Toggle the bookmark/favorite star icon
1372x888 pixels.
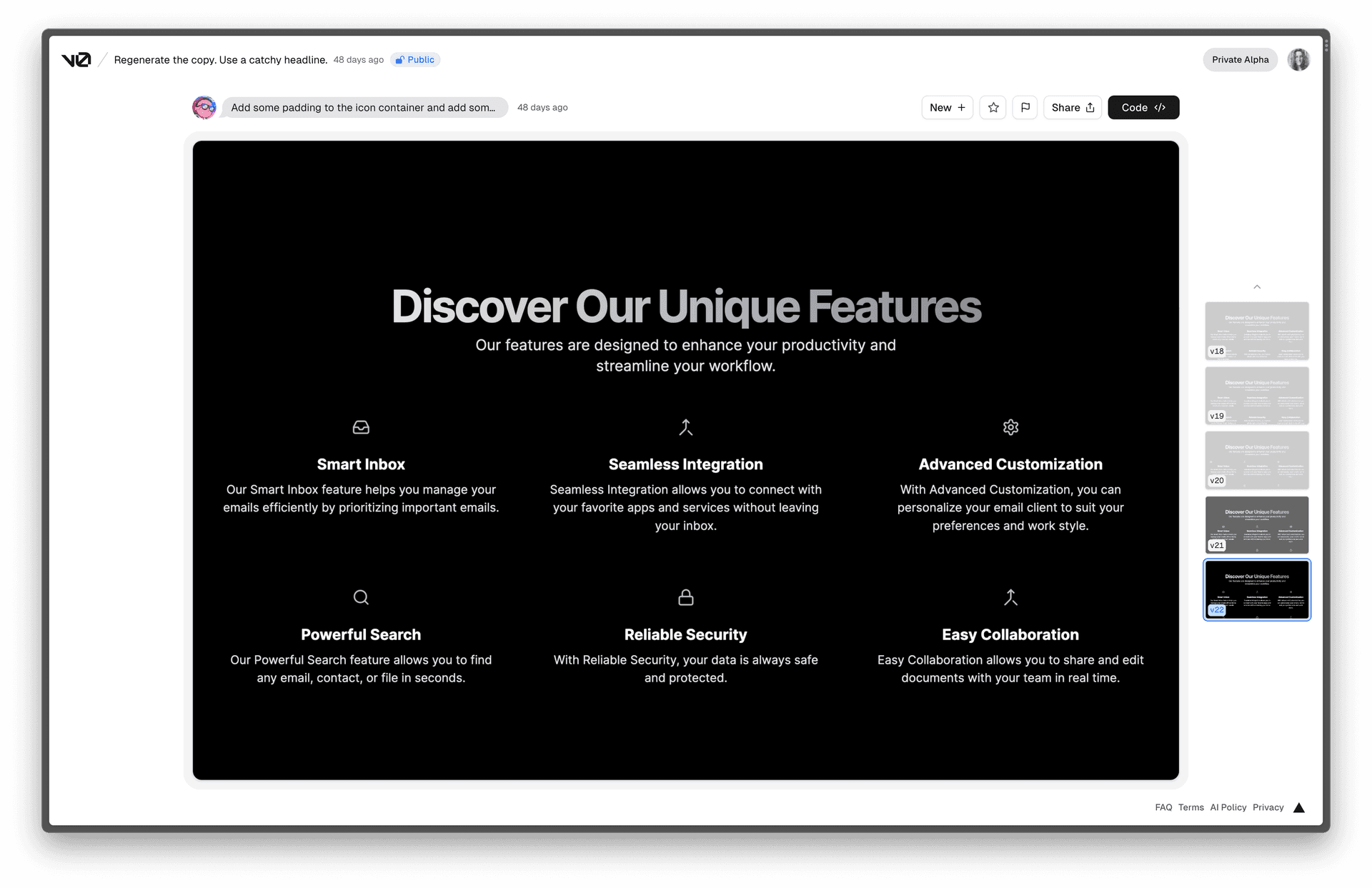click(x=993, y=107)
